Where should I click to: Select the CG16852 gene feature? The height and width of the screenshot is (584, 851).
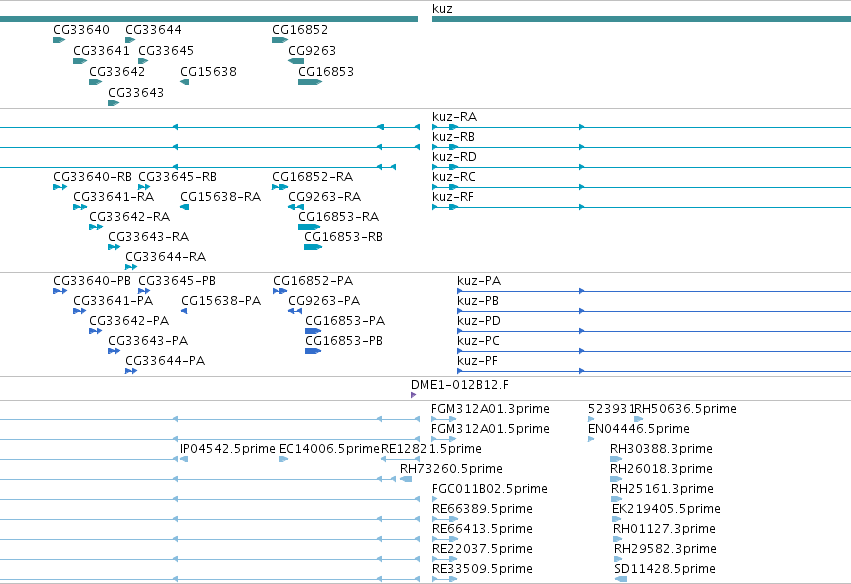pyautogui.click(x=280, y=40)
